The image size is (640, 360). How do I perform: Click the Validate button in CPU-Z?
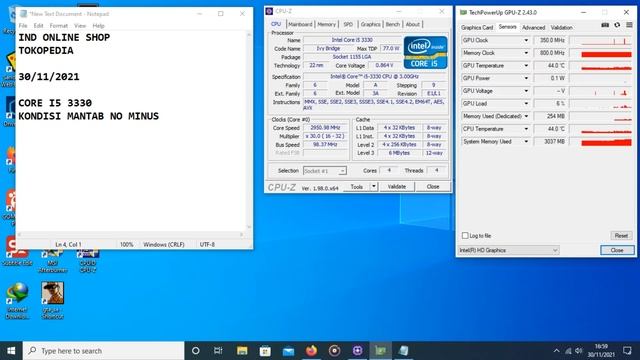pos(397,187)
